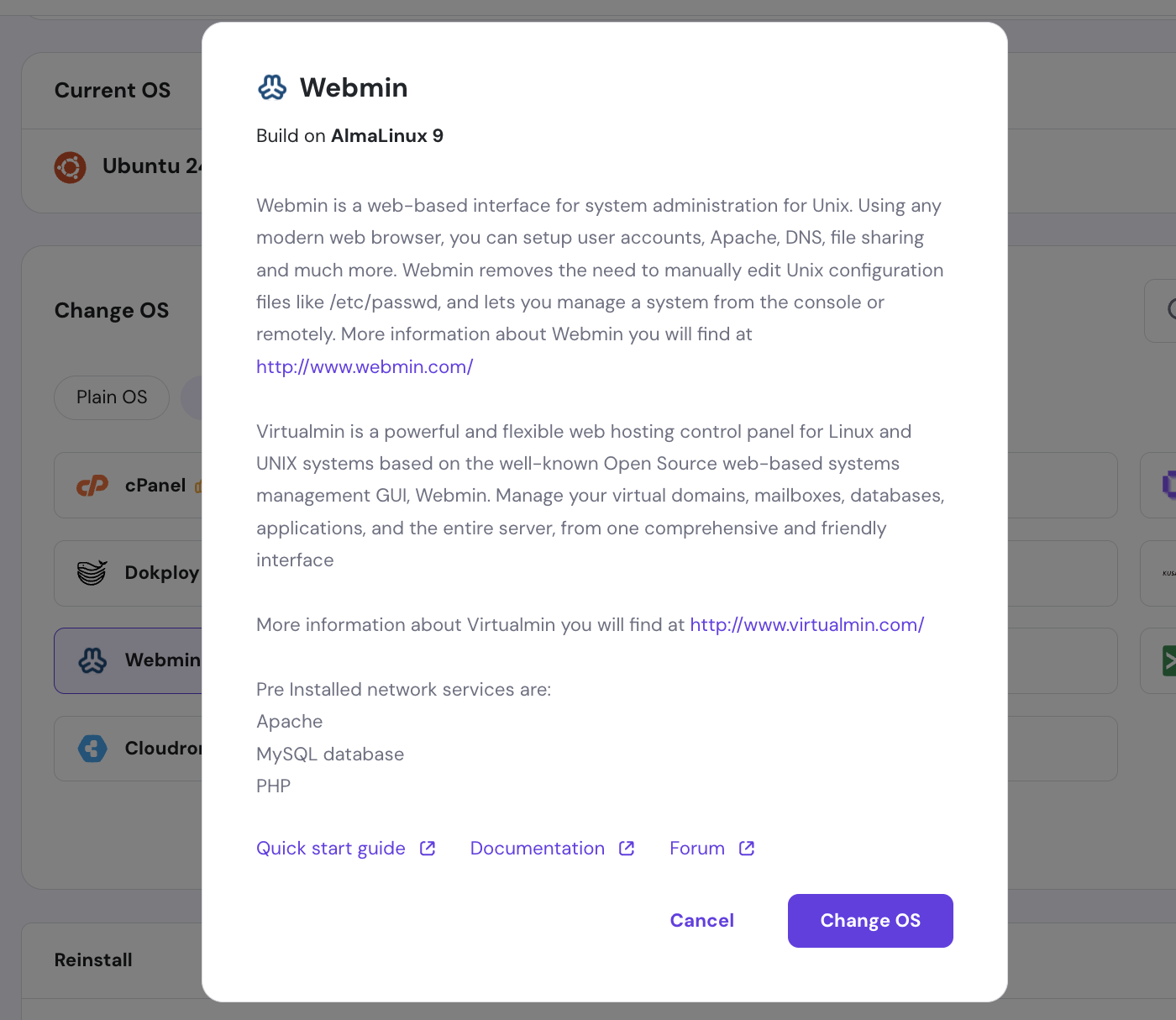Open the Quick start guide link
Image resolution: width=1176 pixels, height=1020 pixels.
(x=329, y=848)
